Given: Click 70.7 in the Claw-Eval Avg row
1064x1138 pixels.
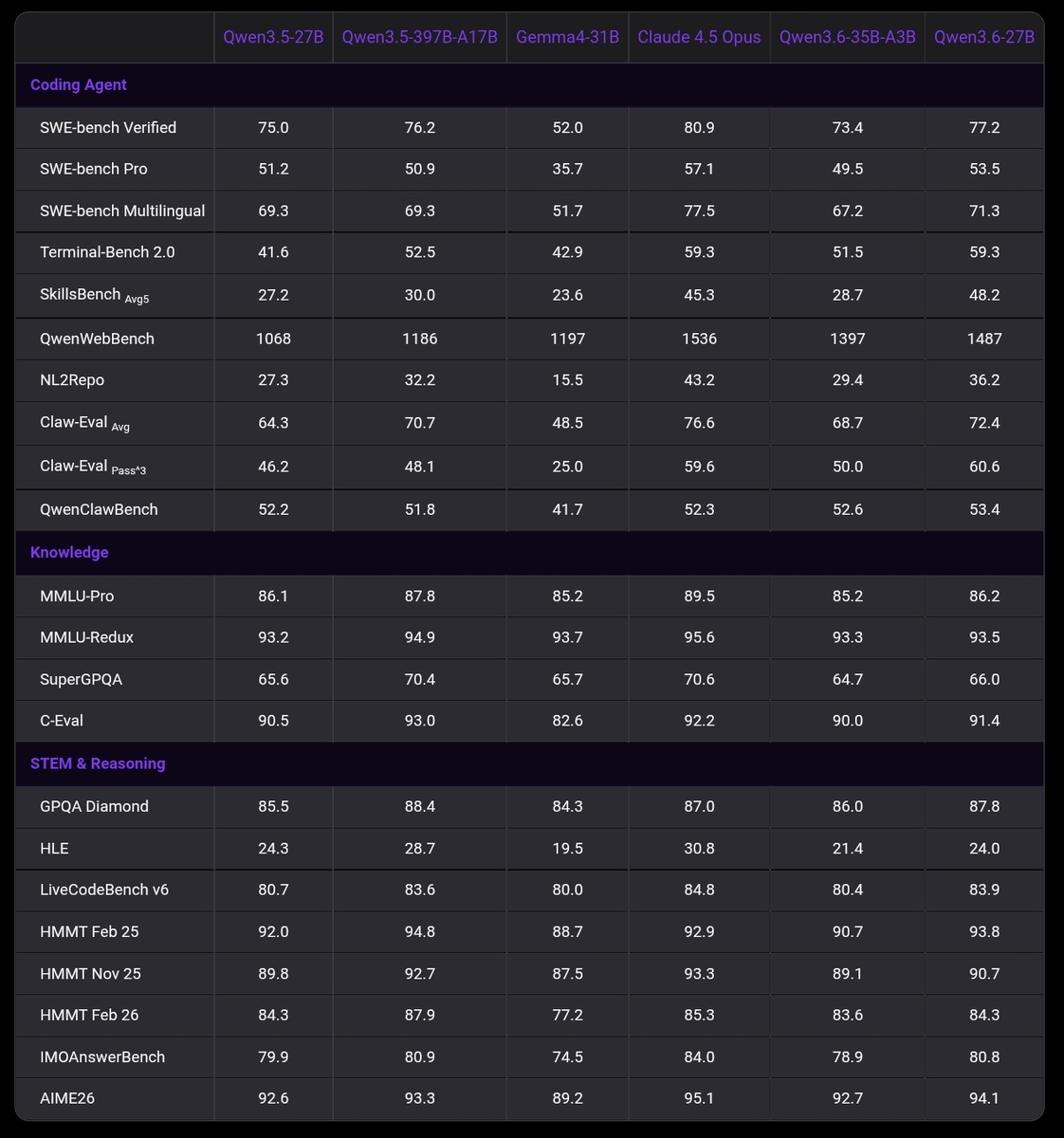Looking at the screenshot, I should (419, 423).
